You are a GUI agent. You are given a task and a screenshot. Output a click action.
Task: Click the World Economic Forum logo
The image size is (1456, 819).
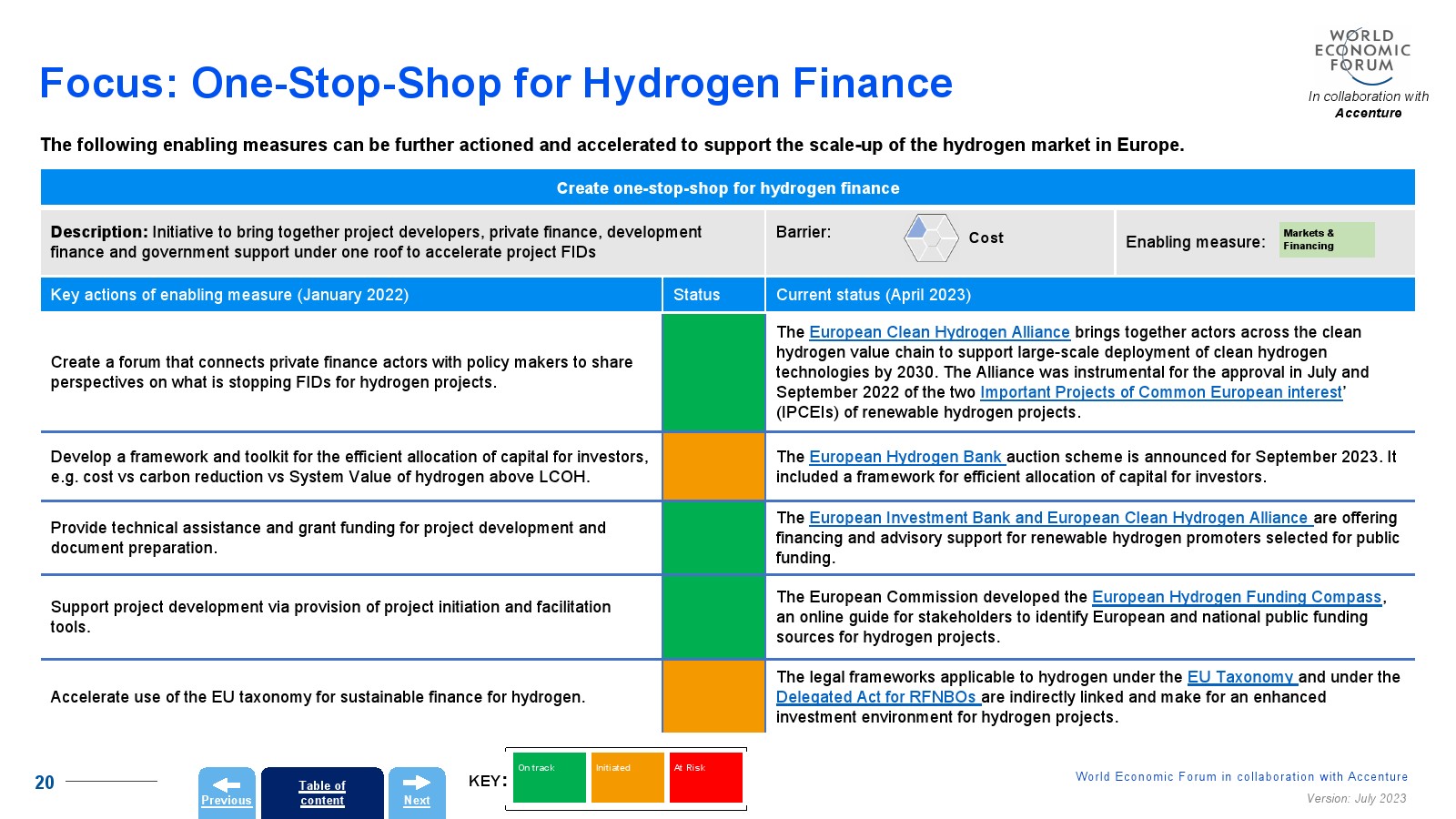(x=1362, y=55)
